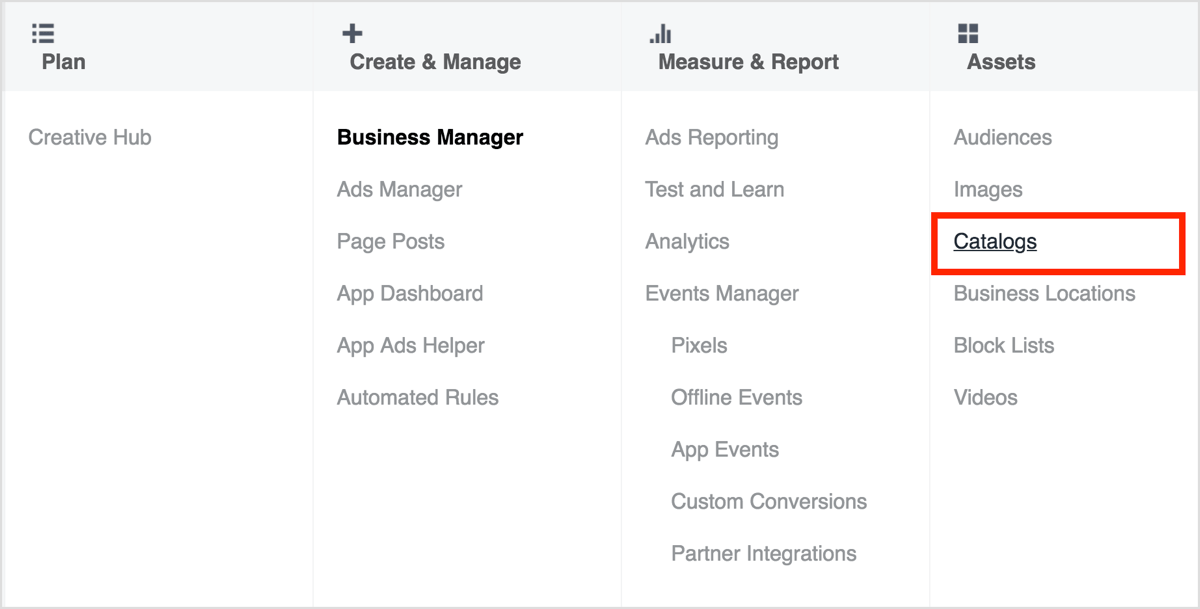Open Page Posts

[391, 242]
